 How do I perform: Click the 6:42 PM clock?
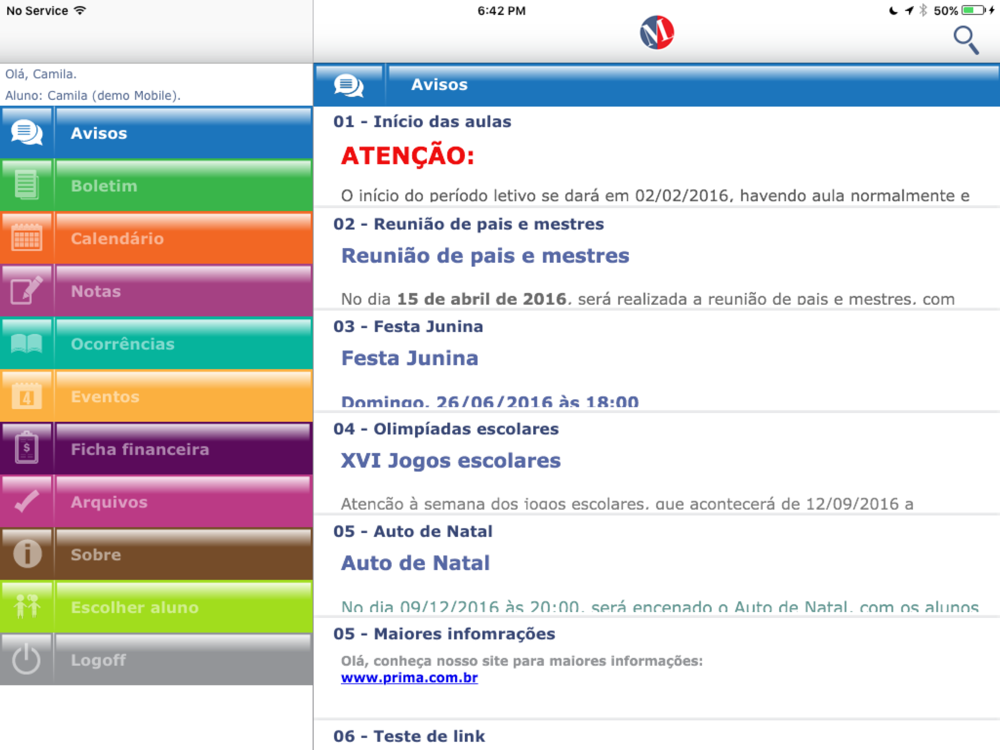(x=501, y=10)
